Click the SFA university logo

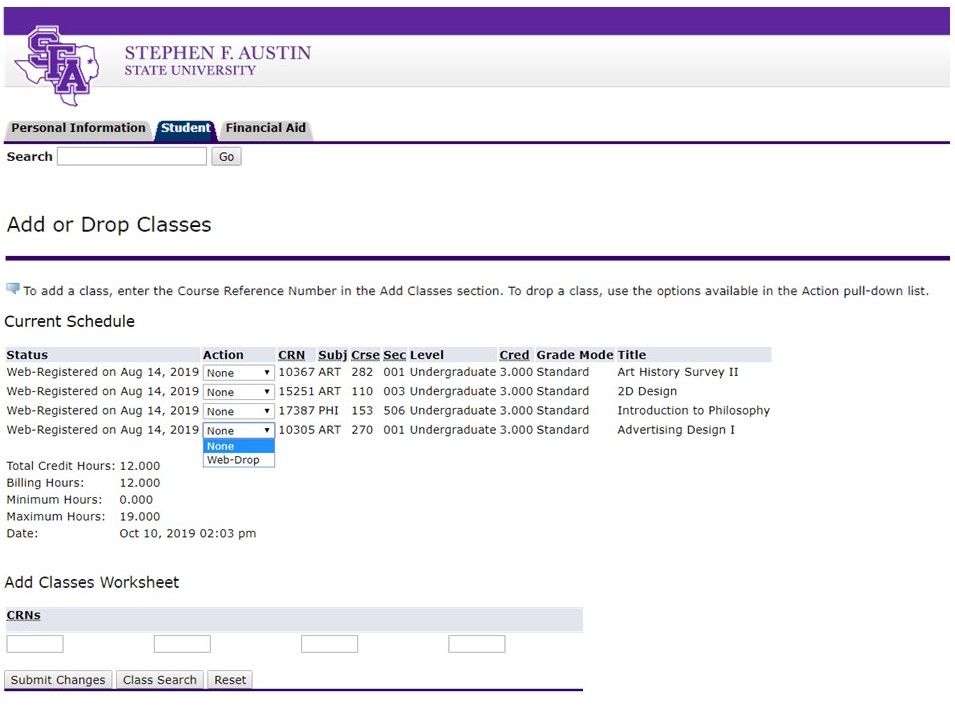tap(57, 66)
